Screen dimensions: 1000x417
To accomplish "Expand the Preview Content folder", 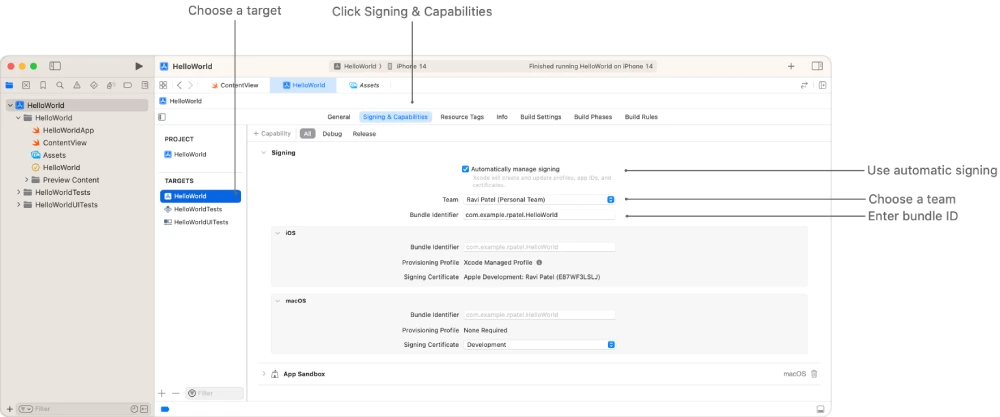I will 27,180.
